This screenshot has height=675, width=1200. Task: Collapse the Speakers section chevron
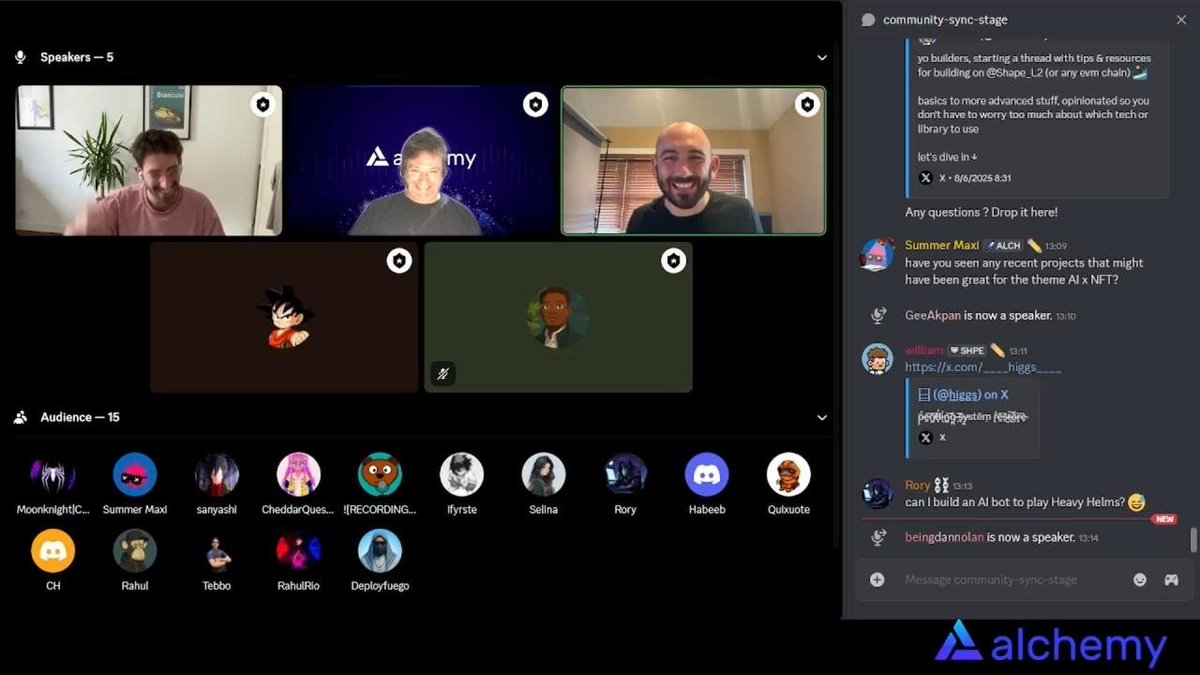pyautogui.click(x=822, y=58)
